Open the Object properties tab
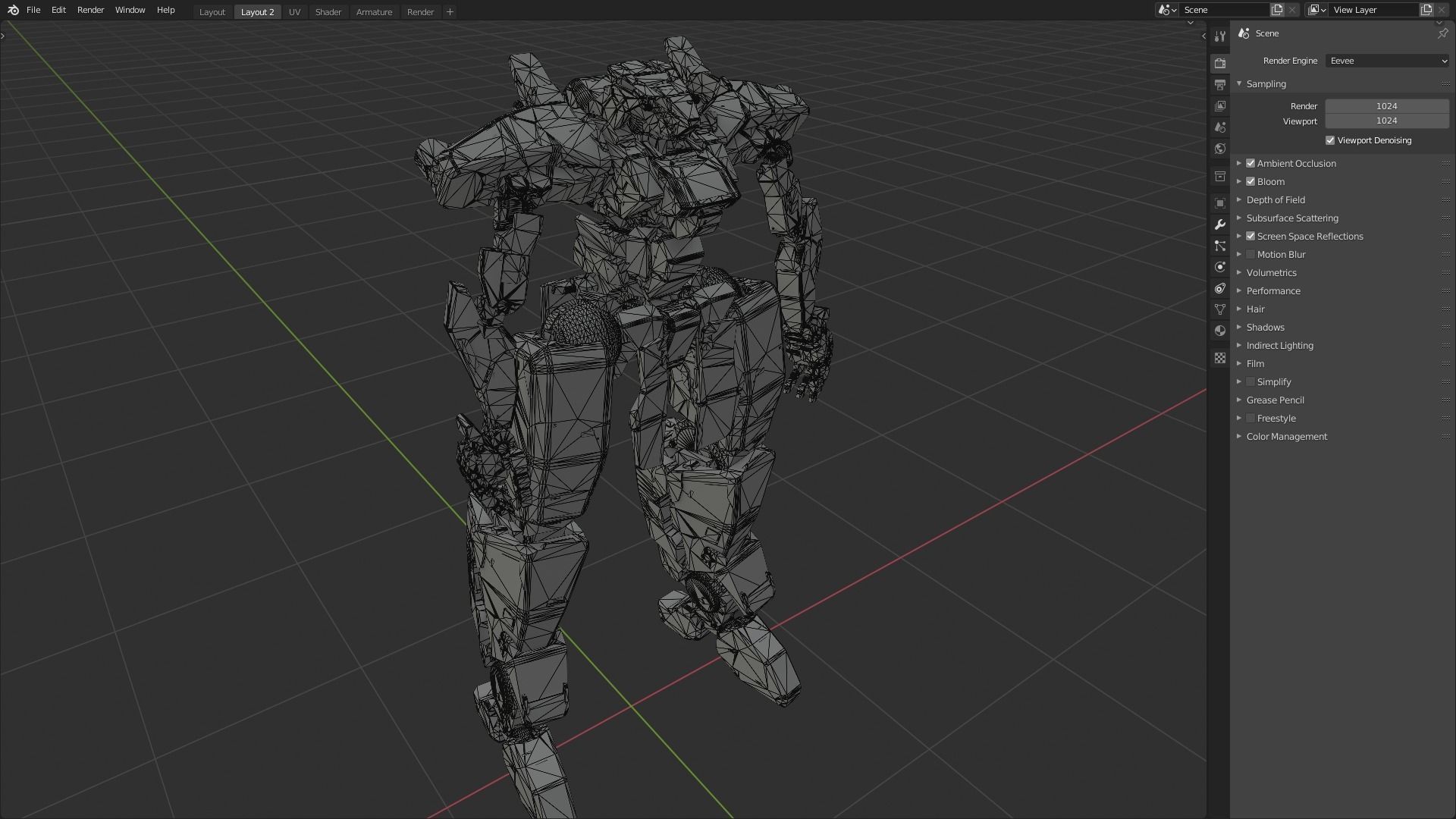Viewport: 1456px width, 819px height. pos(1219,203)
